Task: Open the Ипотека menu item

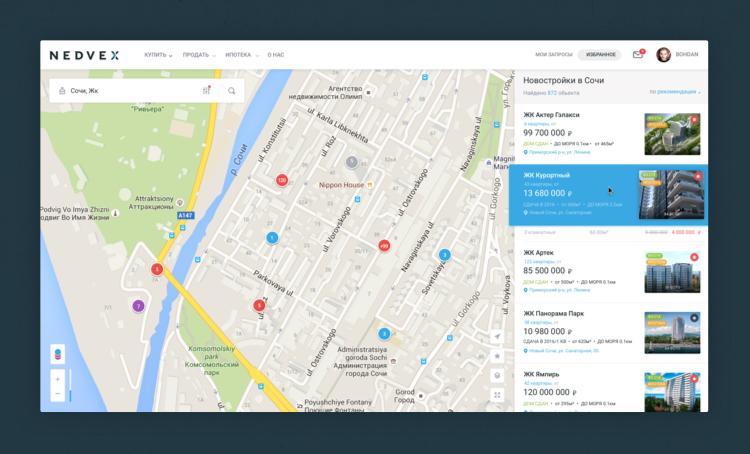Action: click(x=240, y=55)
